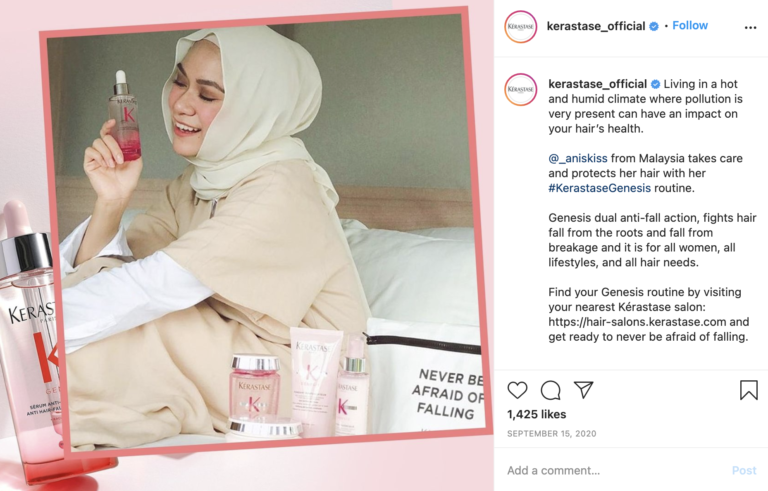Viewport: 768px width, 491px height.
Task: Click the Post comment button
Action: (x=744, y=470)
